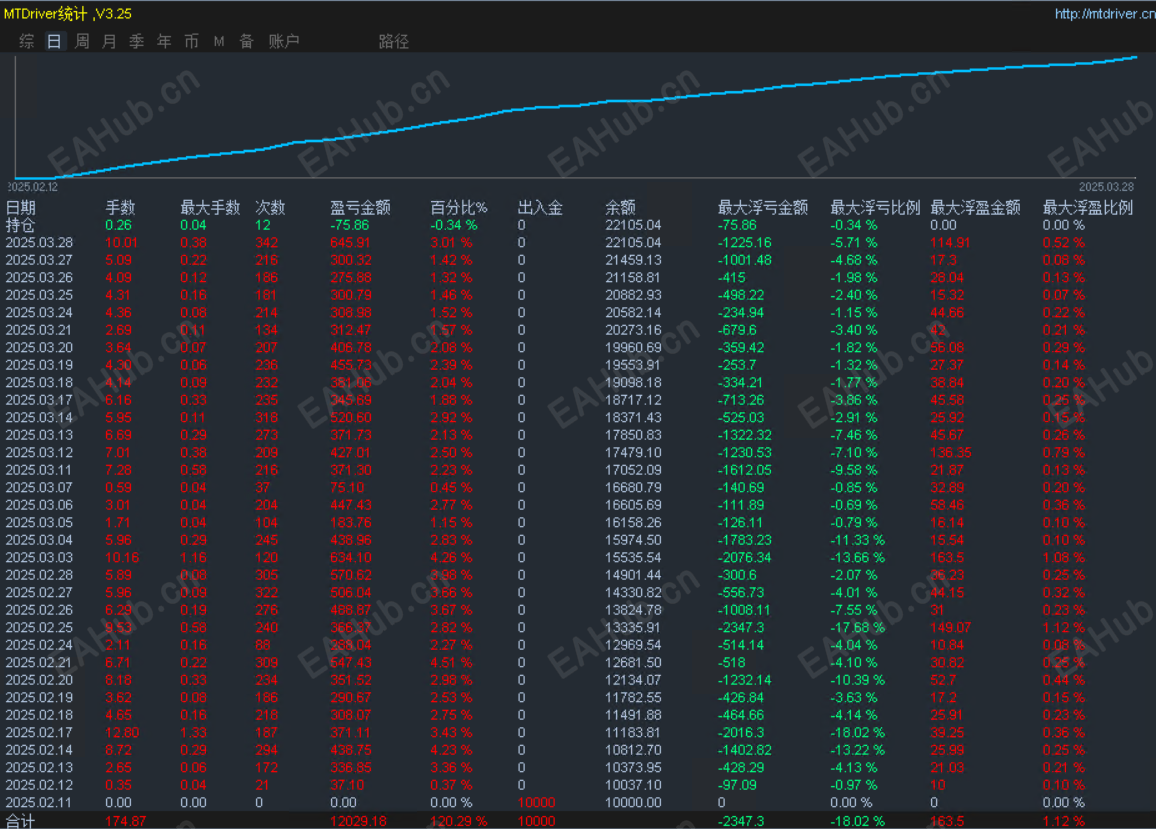This screenshot has height=829, width=1156.
Task: Open the 备 notes tab
Action: click(x=246, y=41)
